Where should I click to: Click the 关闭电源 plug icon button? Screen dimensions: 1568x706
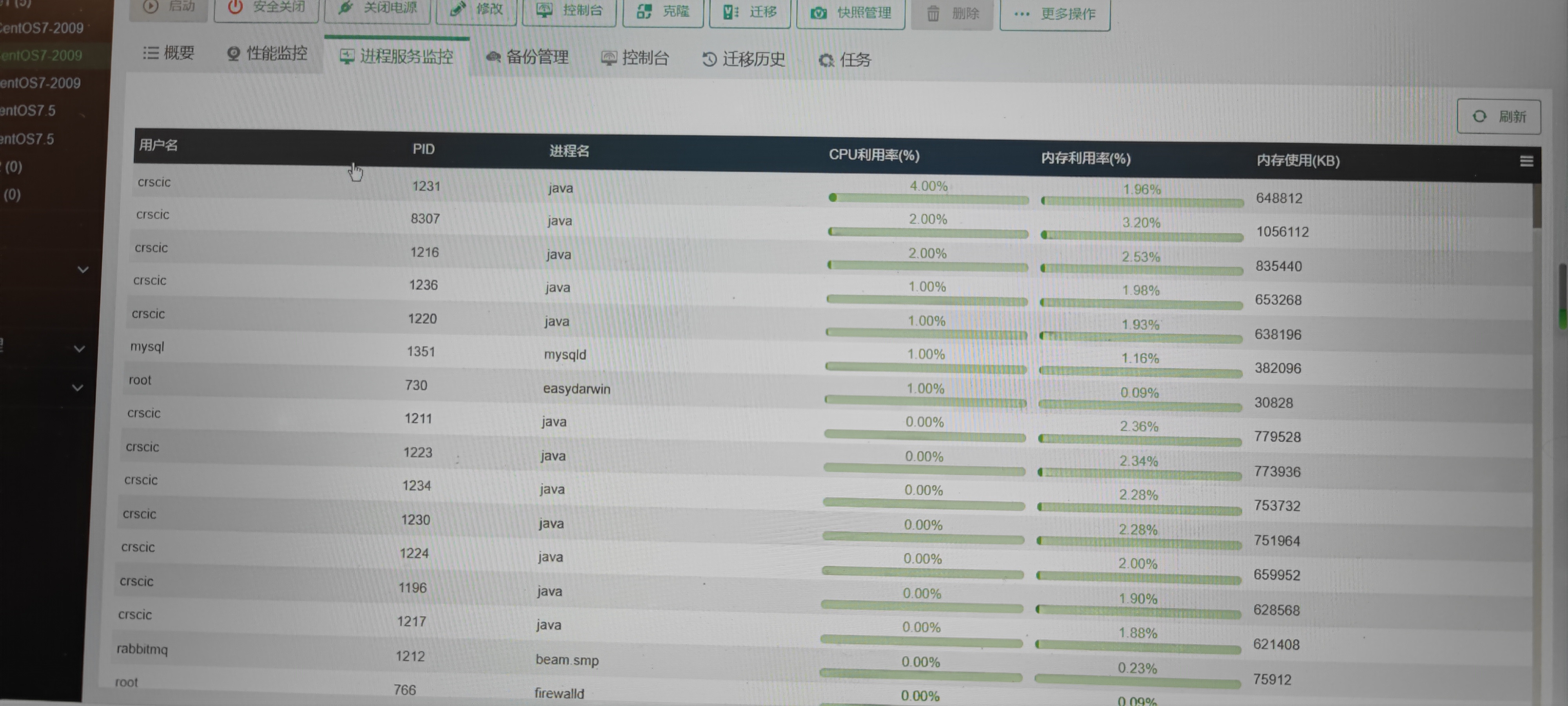pyautogui.click(x=377, y=9)
